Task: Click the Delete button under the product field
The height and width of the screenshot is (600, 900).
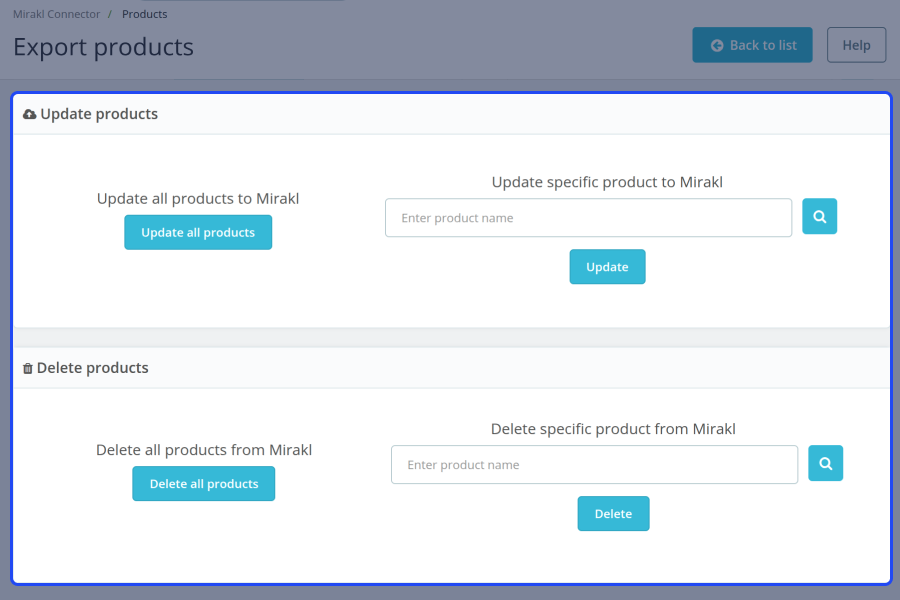Action: [613, 514]
